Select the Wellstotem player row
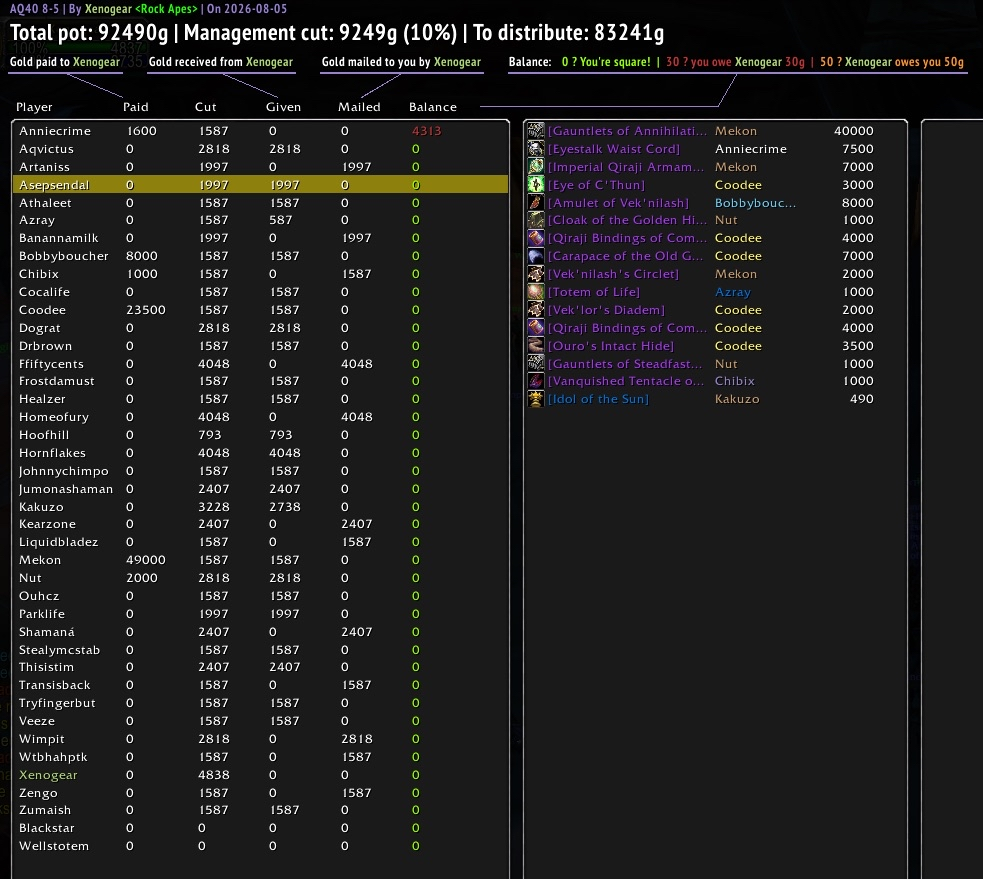 260,846
